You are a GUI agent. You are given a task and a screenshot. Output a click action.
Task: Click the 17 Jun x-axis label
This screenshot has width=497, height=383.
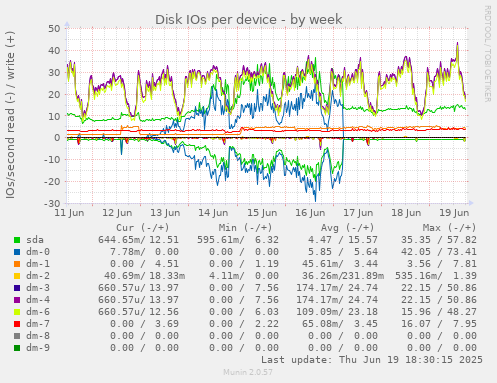pos(358,213)
